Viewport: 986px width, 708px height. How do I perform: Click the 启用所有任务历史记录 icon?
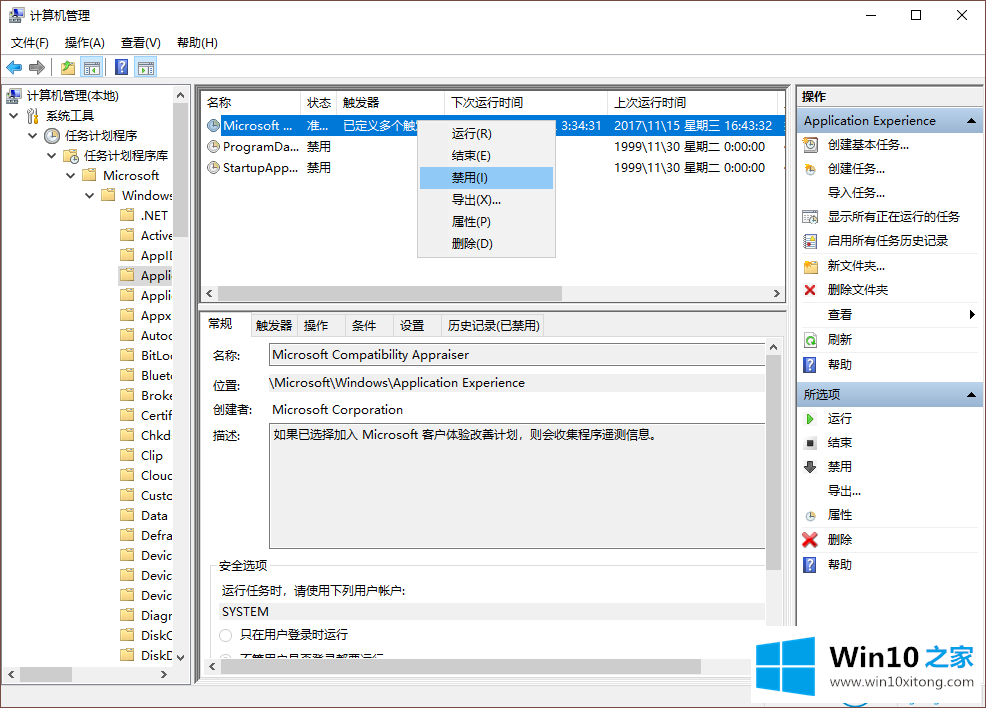[x=811, y=241]
